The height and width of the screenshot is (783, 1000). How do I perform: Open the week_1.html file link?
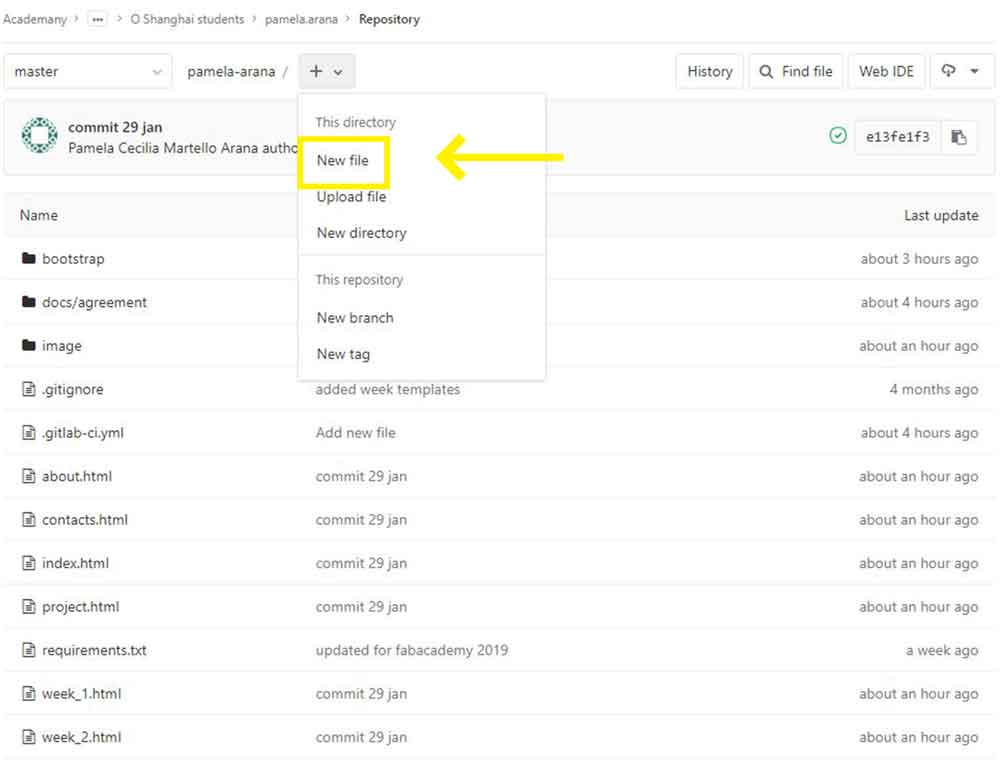[x=81, y=694]
